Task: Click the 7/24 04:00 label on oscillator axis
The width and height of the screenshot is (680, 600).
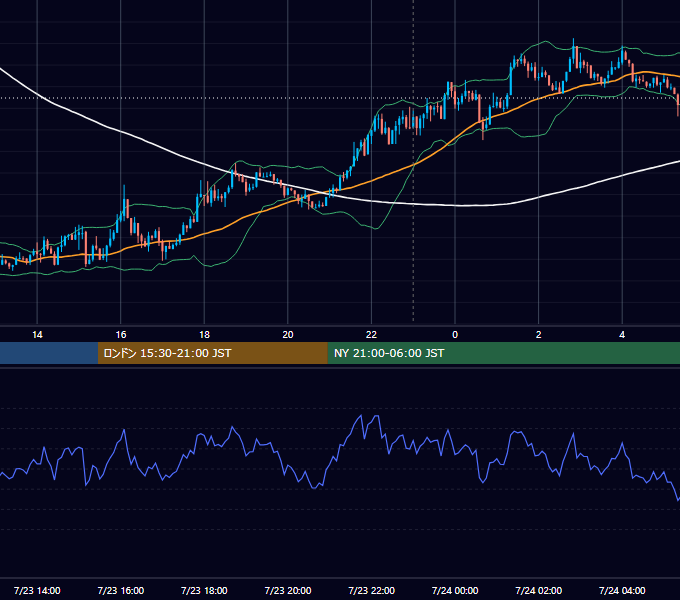Action: click(x=622, y=590)
